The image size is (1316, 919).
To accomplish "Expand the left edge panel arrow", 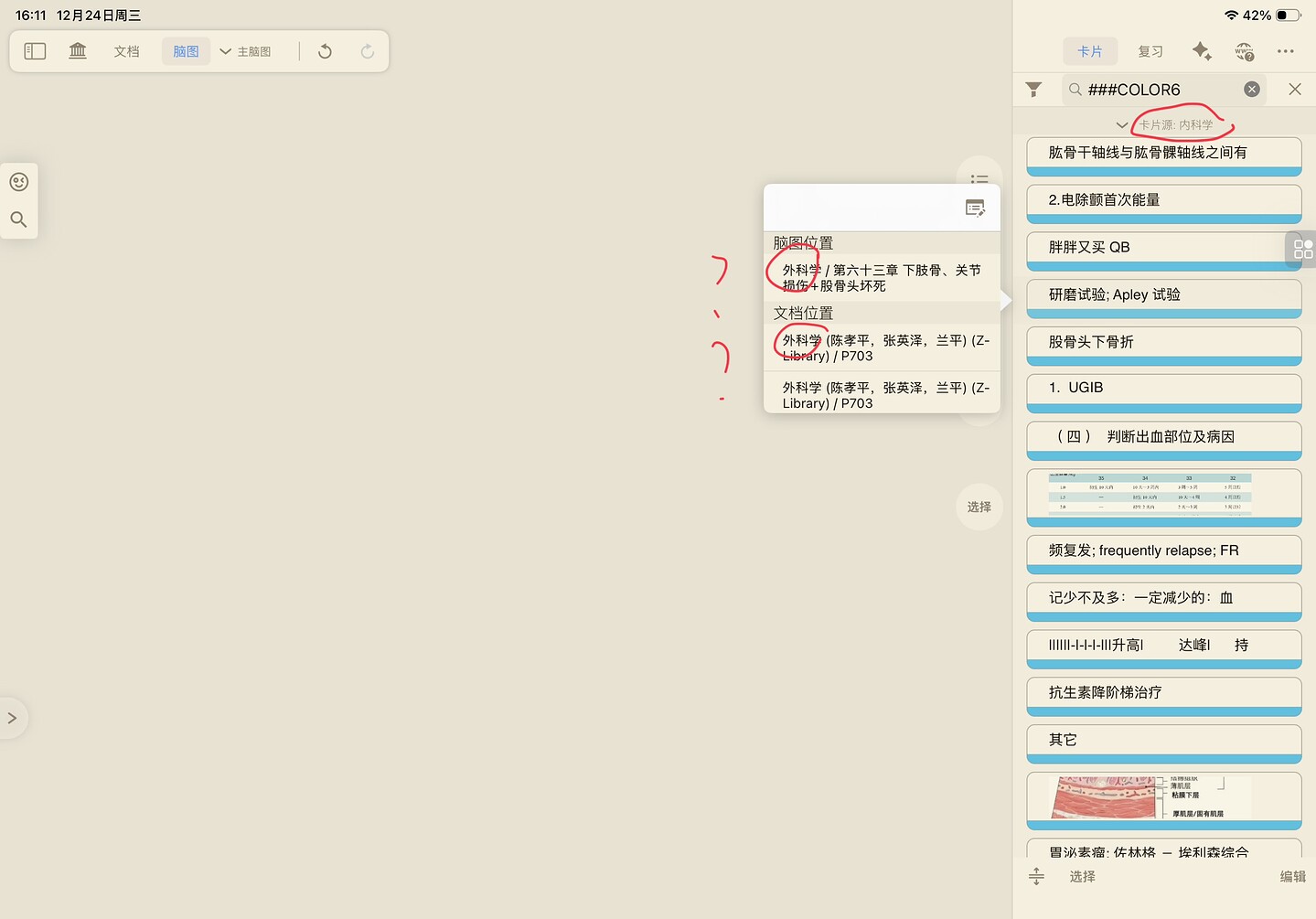I will (12, 718).
